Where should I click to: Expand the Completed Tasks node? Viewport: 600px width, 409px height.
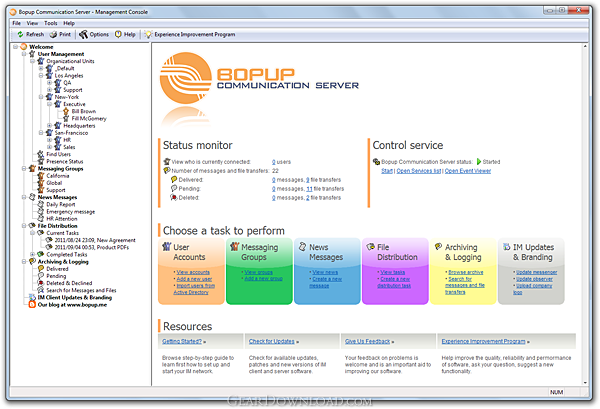33,254
